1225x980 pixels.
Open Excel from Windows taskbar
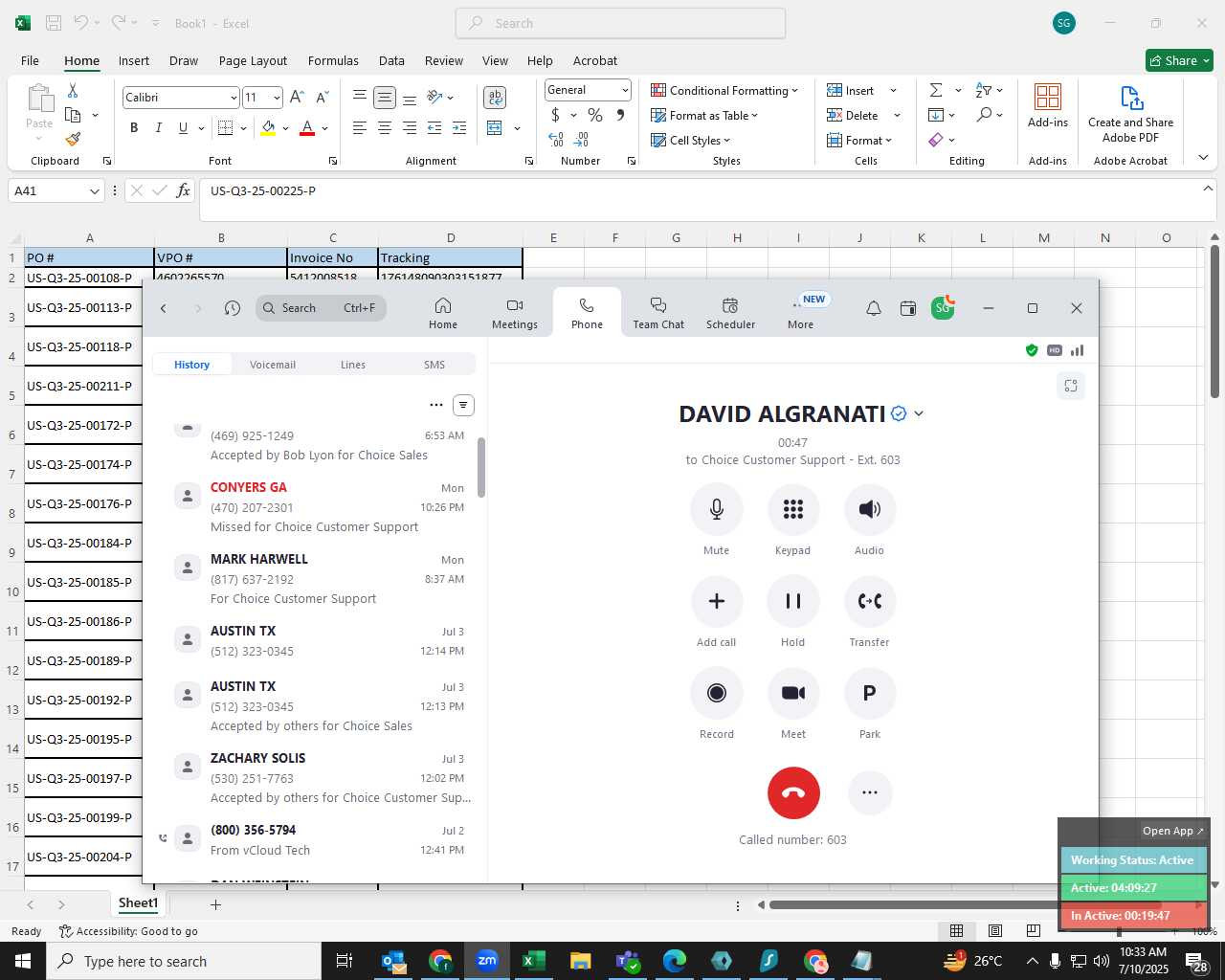[x=533, y=961]
